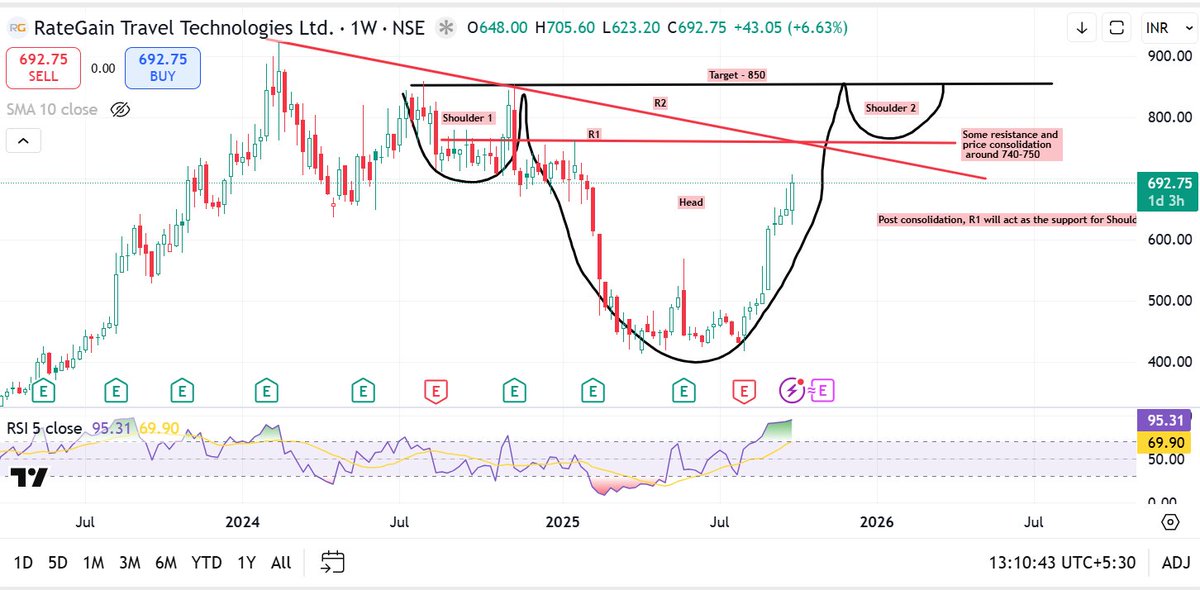Screen dimensions: 1200x590
Task: Click the 2024 label on time axis
Action: pyautogui.click(x=242, y=521)
